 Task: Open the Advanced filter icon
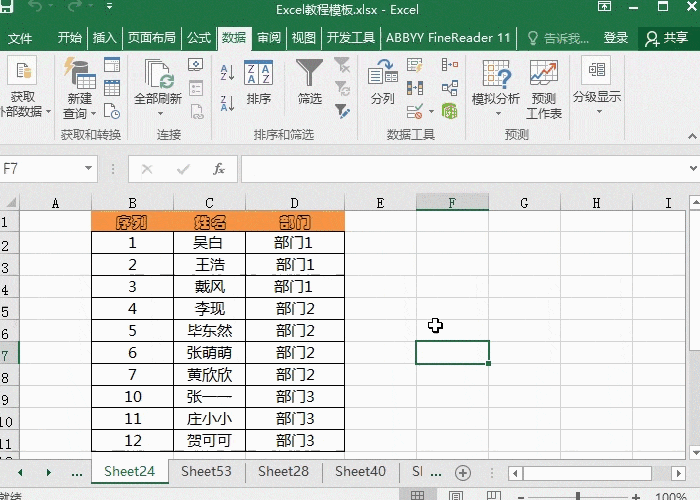[x=342, y=111]
